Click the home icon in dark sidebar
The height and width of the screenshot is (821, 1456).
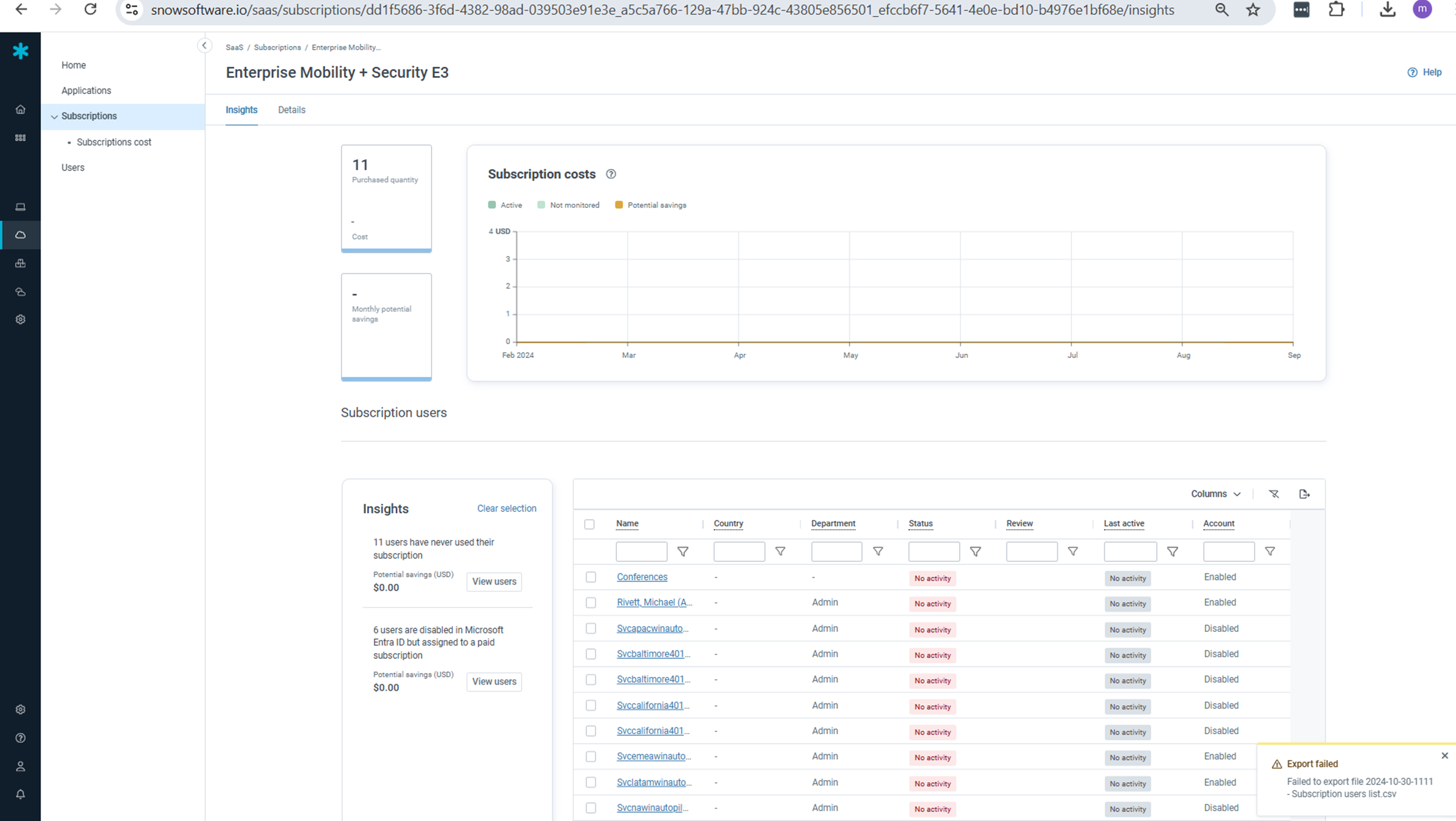[20, 110]
